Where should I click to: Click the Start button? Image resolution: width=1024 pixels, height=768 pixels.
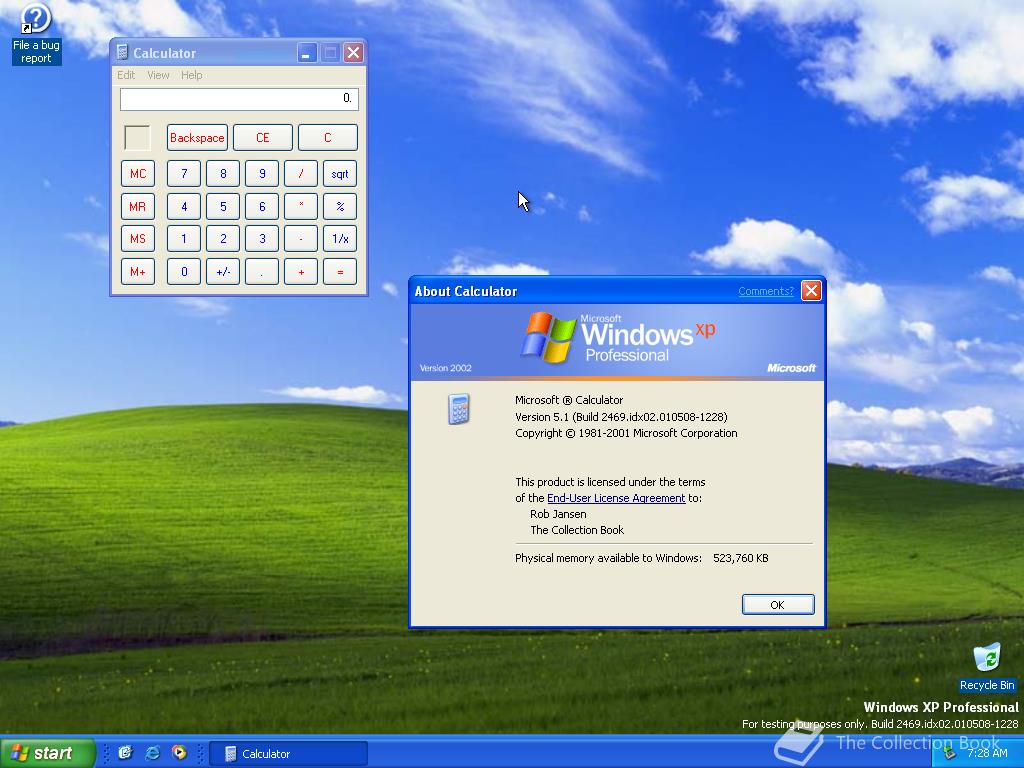tap(47, 753)
